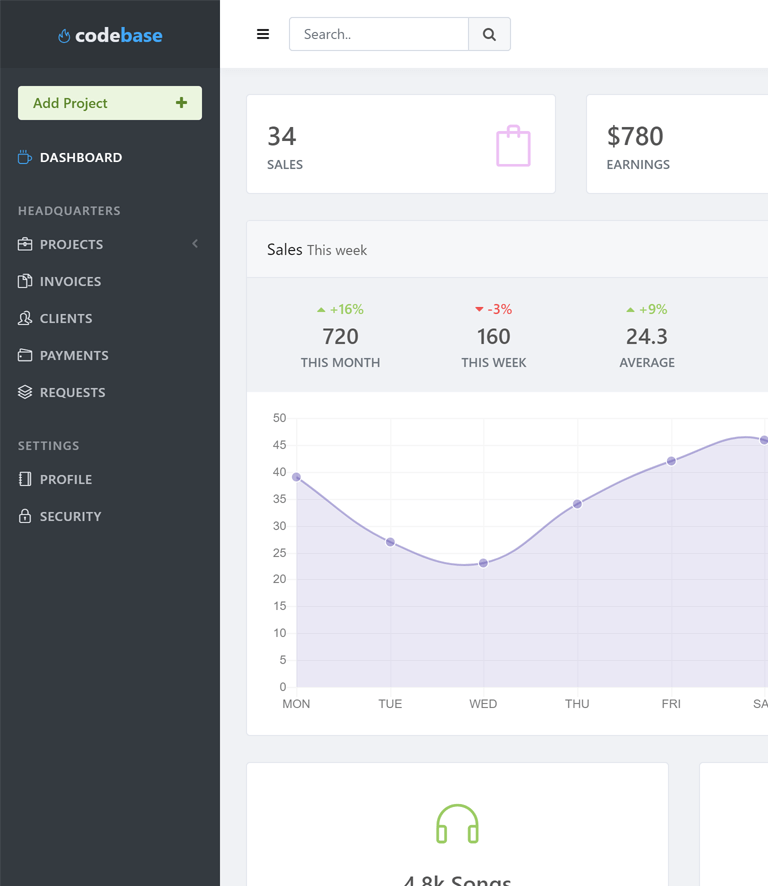Click inside the Search input field

379,34
